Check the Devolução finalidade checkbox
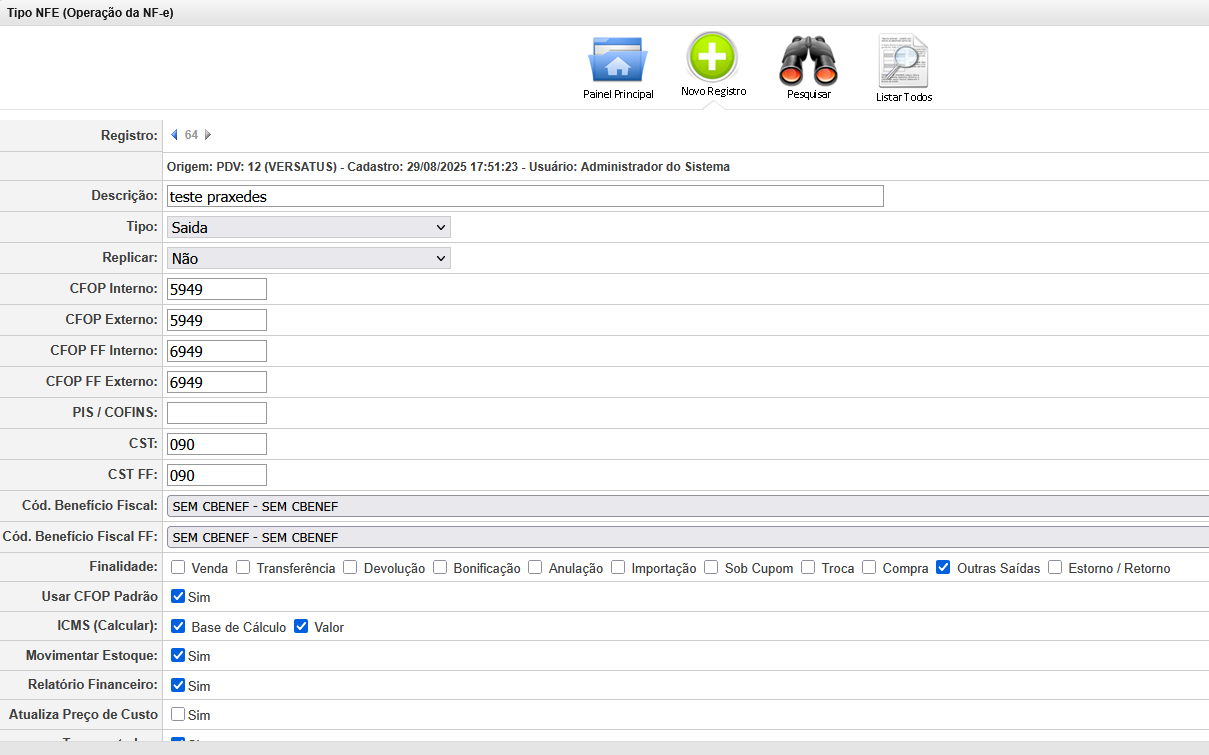This screenshot has width=1209, height=755. click(350, 568)
